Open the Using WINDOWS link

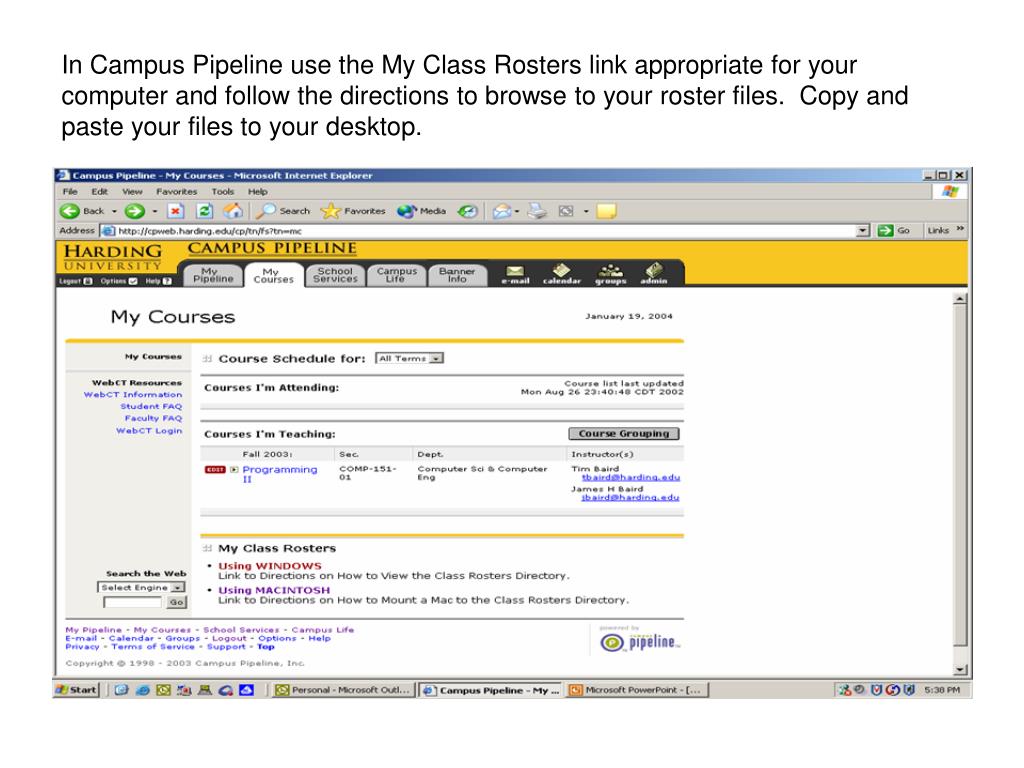click(270, 566)
